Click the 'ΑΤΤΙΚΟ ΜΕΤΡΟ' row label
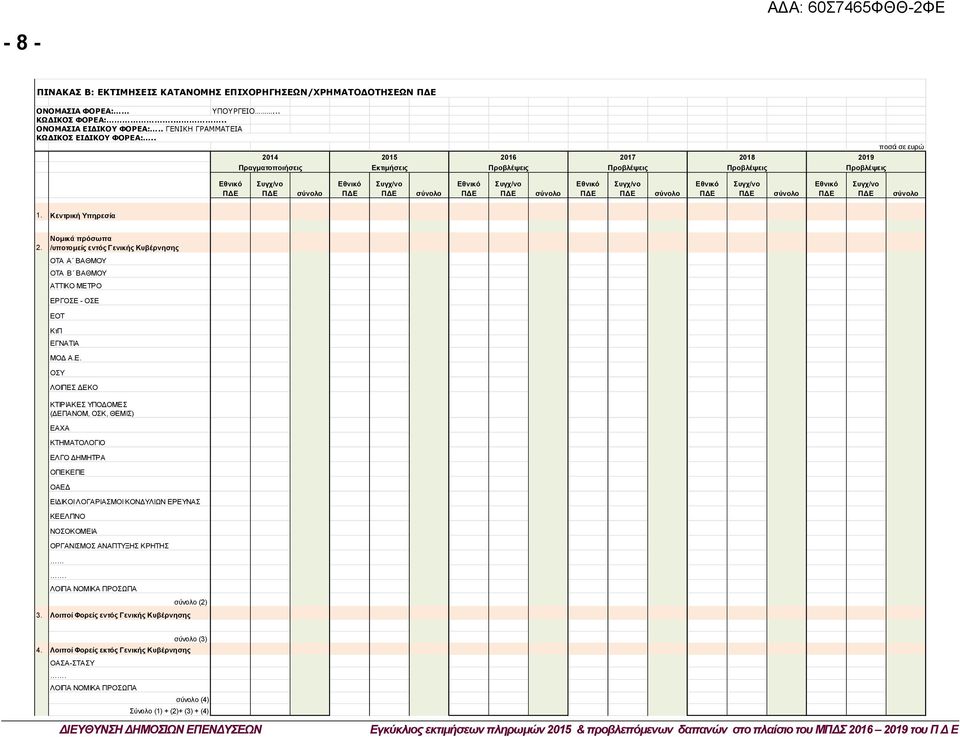The height and width of the screenshot is (737, 960). (x=76, y=286)
